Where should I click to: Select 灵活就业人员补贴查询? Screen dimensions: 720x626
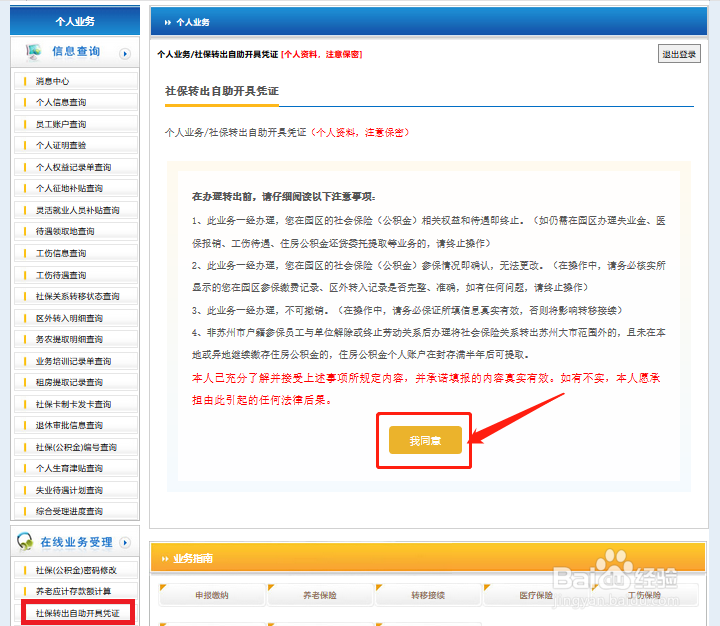[76, 210]
